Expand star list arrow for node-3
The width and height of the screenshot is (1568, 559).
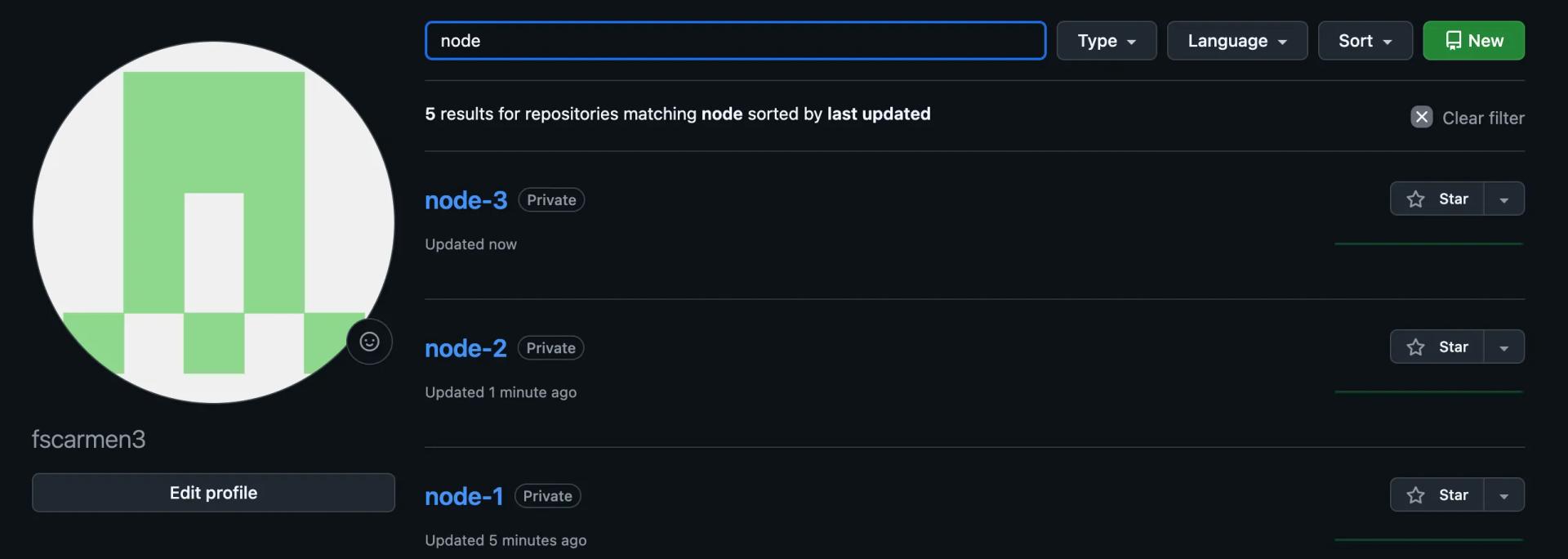(x=1503, y=199)
